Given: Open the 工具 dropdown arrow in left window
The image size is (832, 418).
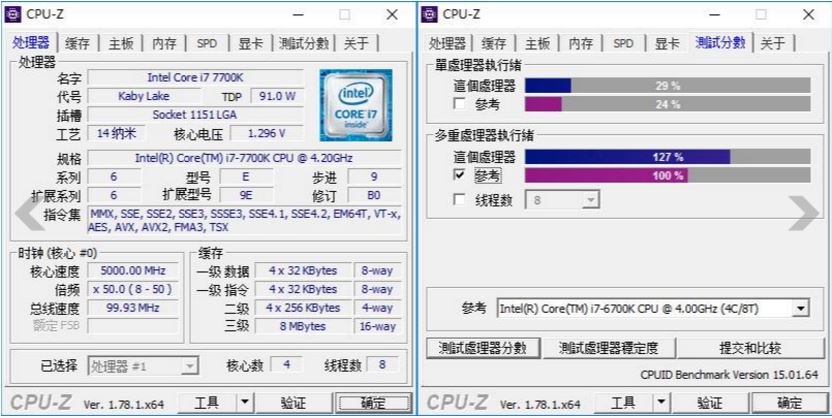Looking at the screenshot, I should pos(244,402).
